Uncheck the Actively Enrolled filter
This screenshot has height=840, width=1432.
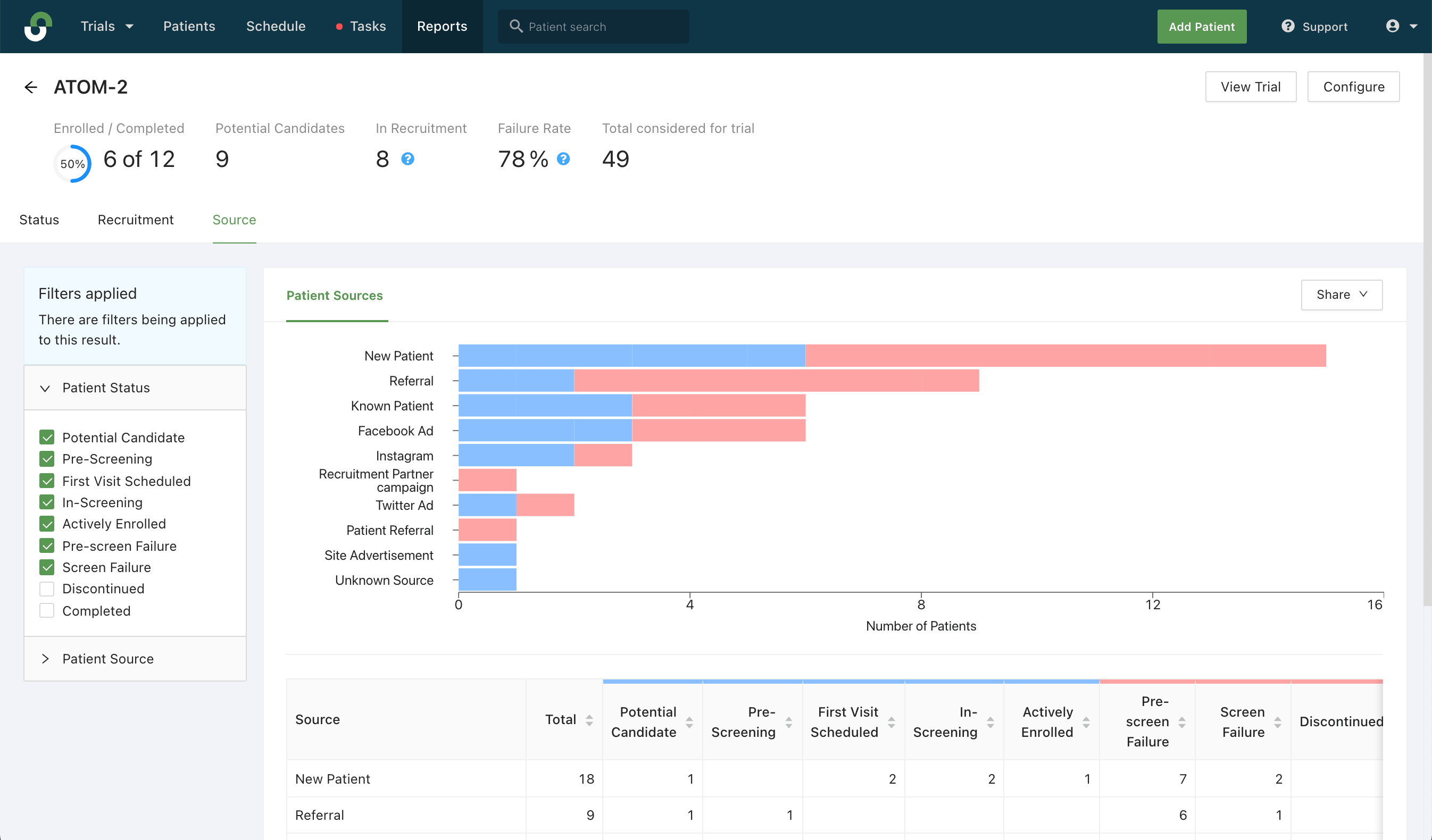coord(47,524)
